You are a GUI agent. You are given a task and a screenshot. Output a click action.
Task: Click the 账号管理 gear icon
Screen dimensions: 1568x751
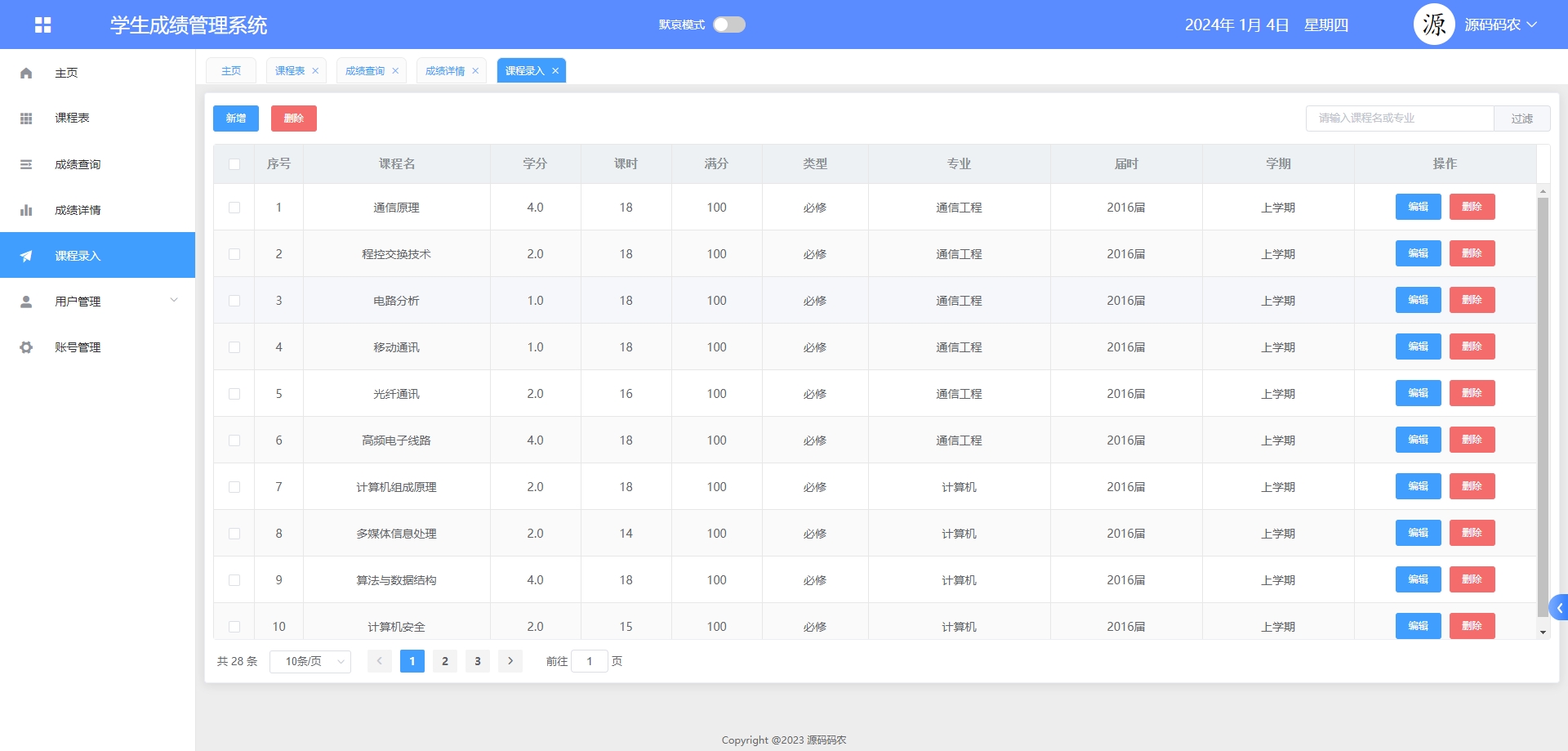pos(26,347)
